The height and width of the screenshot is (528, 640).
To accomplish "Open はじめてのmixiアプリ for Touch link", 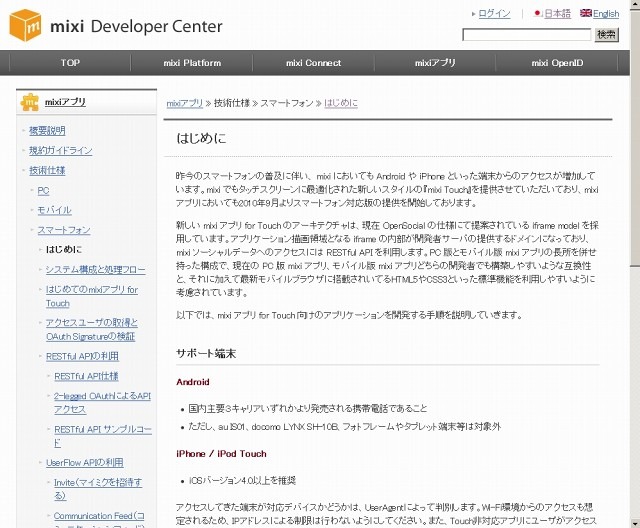I will (92, 296).
